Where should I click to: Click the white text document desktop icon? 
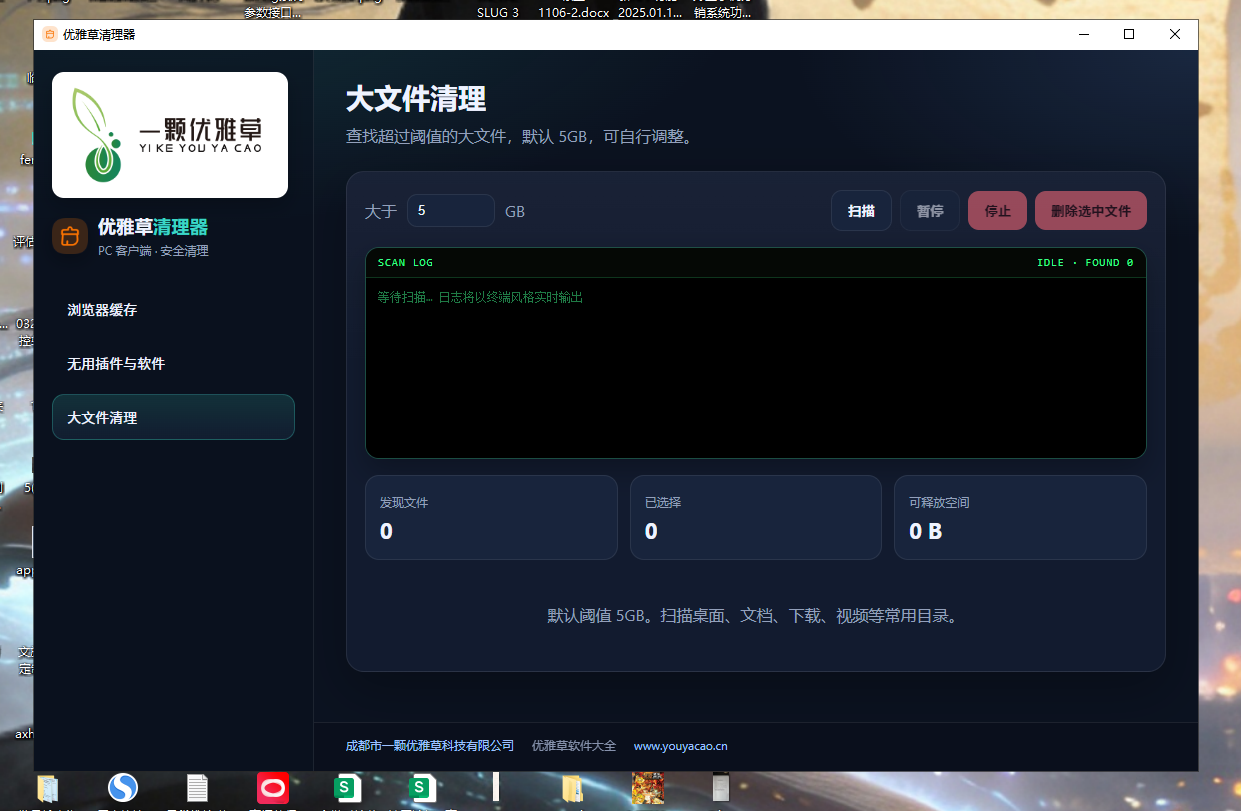197,788
